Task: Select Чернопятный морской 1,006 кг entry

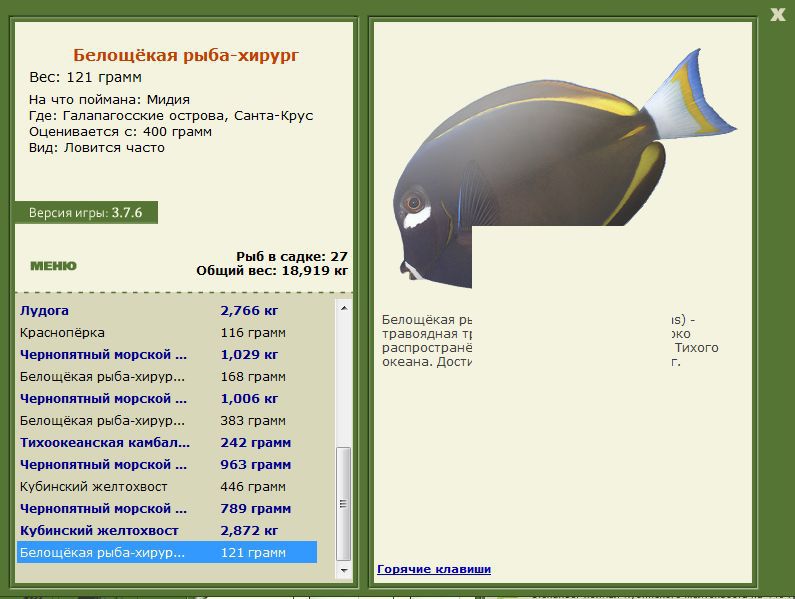Action: pyautogui.click(x=167, y=399)
